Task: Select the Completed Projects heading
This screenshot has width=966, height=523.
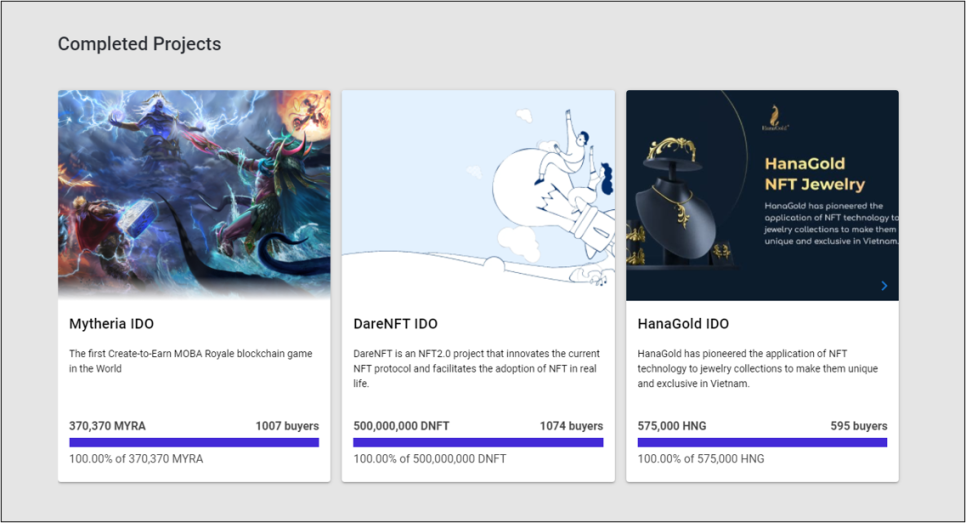Action: (139, 44)
